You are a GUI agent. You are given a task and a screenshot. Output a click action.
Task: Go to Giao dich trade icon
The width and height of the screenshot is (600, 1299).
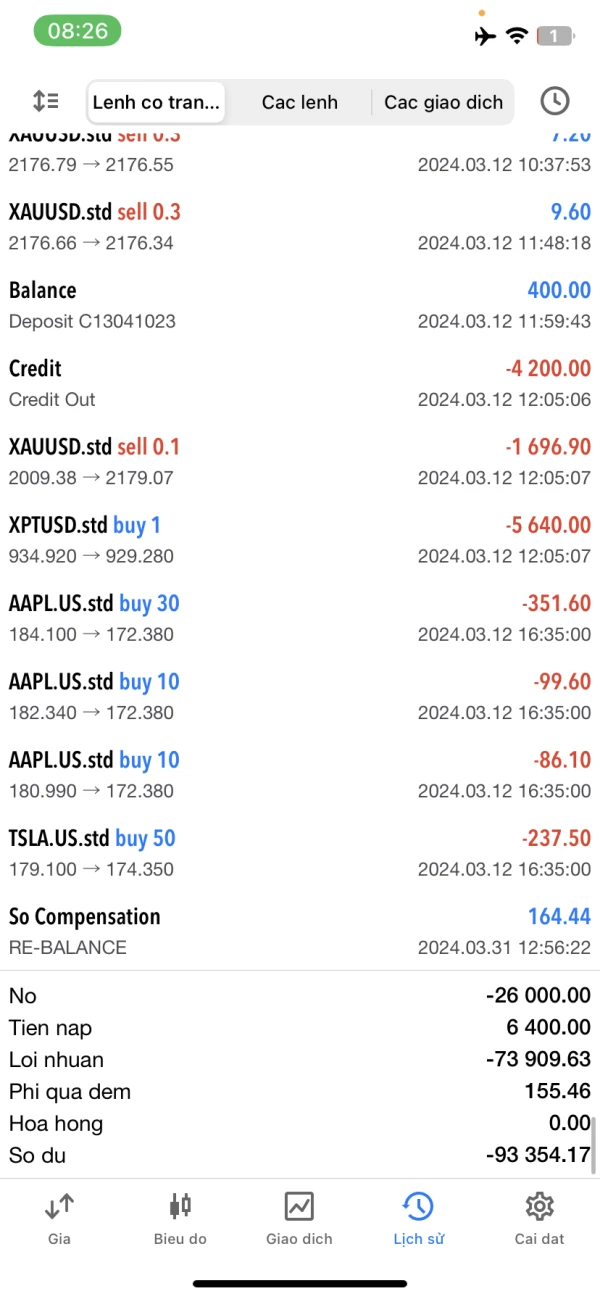pos(299,1218)
